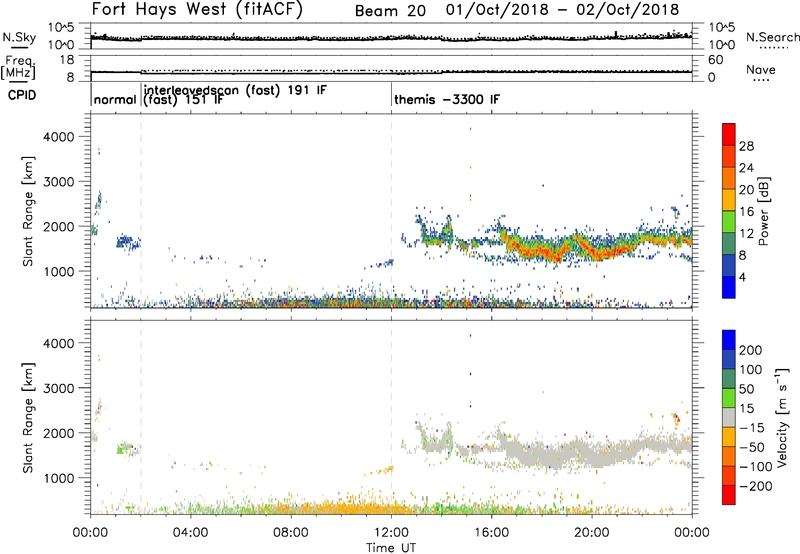Viewport: 800px width, 554px height.
Task: Select the 'Freq. [MHz]' label
Action: pos(18,67)
